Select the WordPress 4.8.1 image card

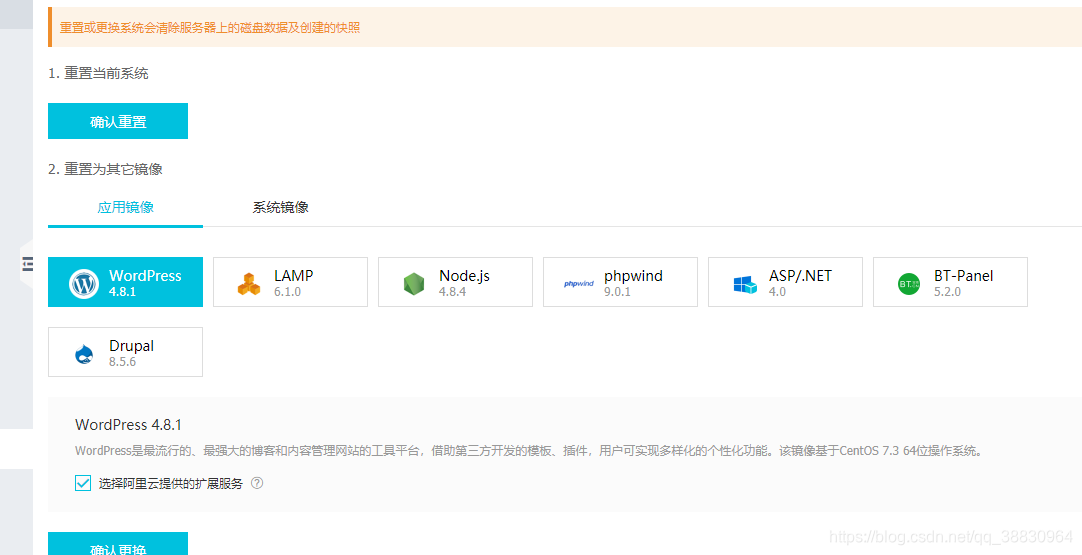(x=126, y=282)
